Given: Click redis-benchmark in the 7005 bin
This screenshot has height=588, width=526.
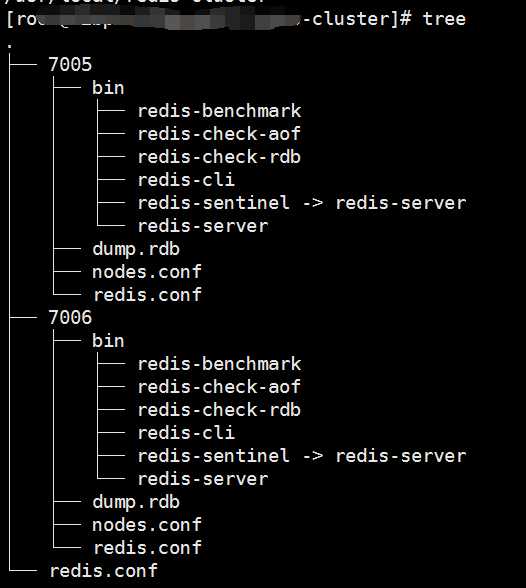Looking at the screenshot, I should pyautogui.click(x=219, y=111).
